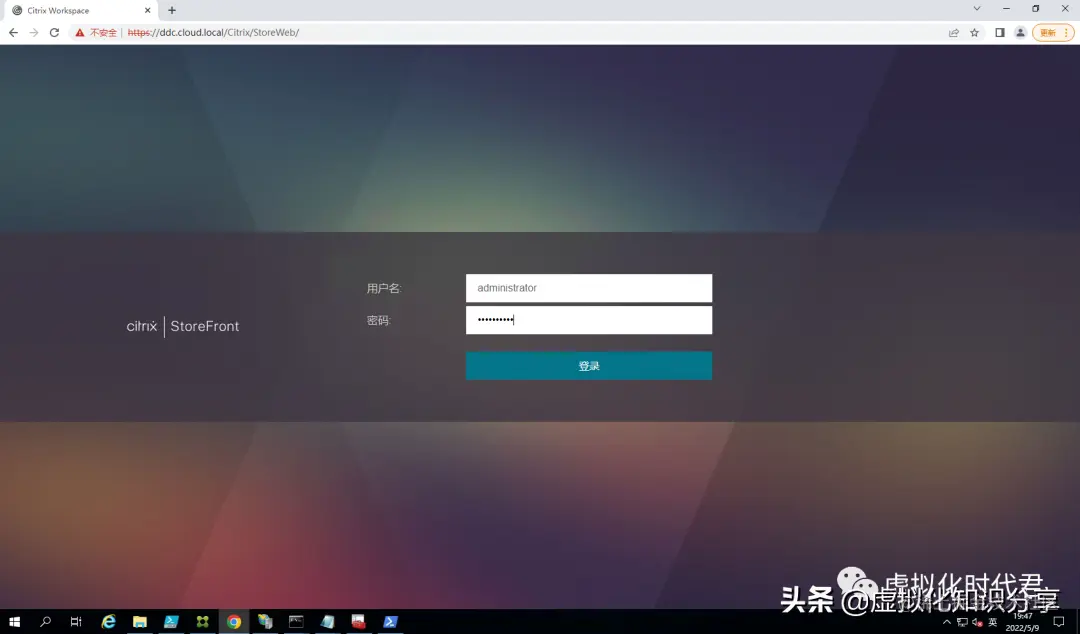The image size is (1080, 634).
Task: Click the password input field
Action: pos(588,319)
